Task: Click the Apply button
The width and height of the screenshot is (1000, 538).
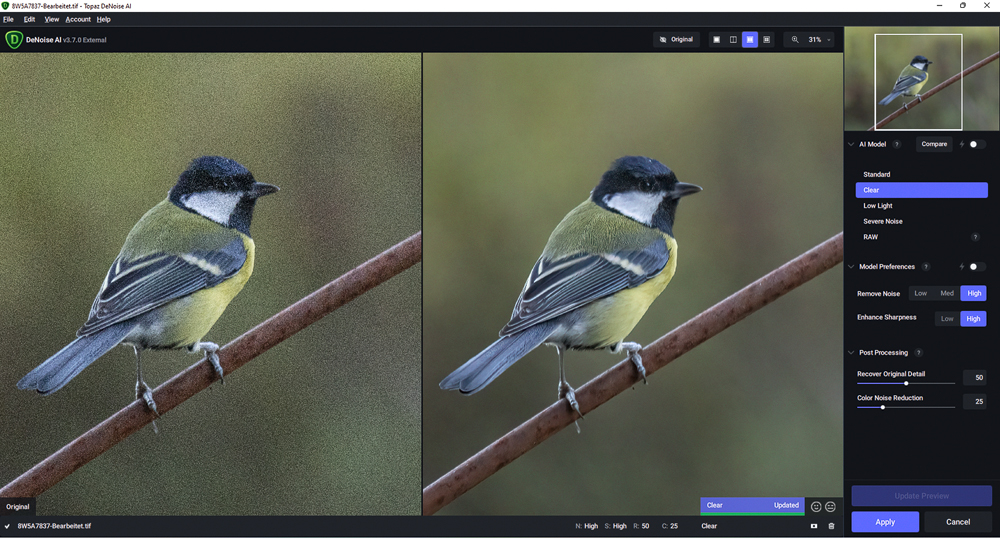Action: click(x=885, y=522)
